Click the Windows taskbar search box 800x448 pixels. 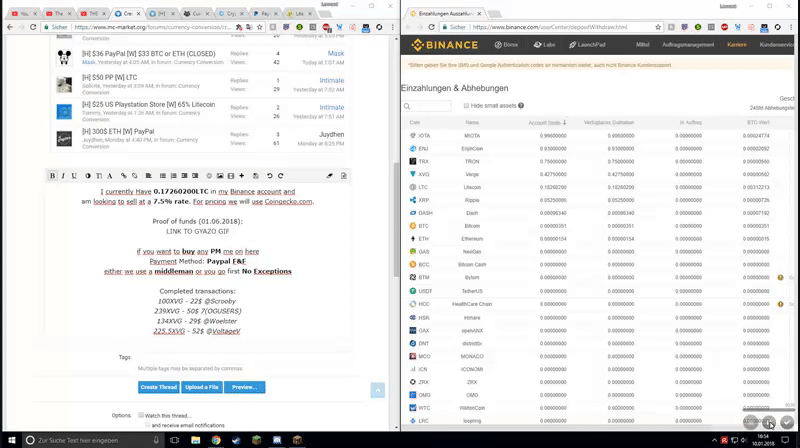tap(92, 440)
